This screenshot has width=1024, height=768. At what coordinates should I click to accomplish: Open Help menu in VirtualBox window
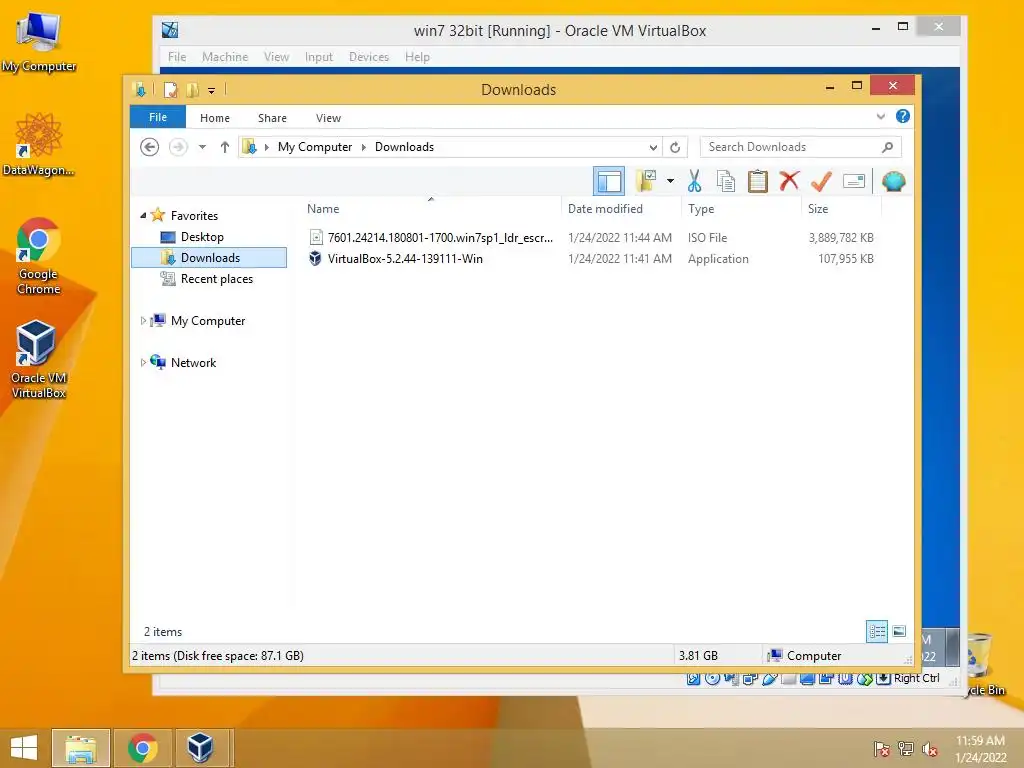(x=417, y=57)
